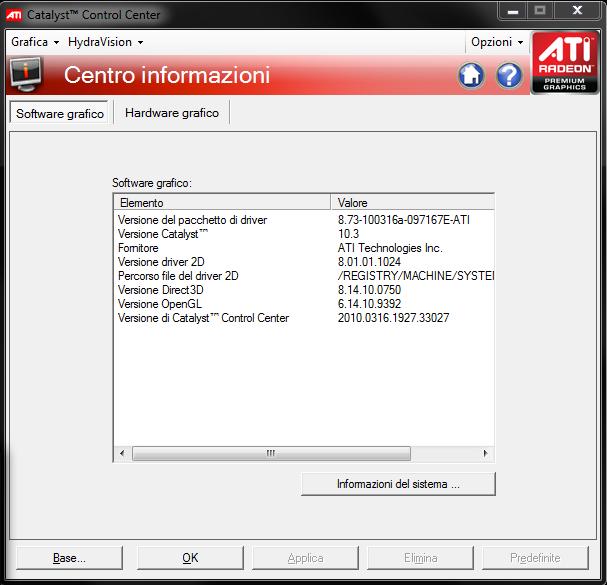Screen dimensions: 607x585
Task: Click the value 8.73-100316a-097167E-ATI
Action: [x=404, y=220]
